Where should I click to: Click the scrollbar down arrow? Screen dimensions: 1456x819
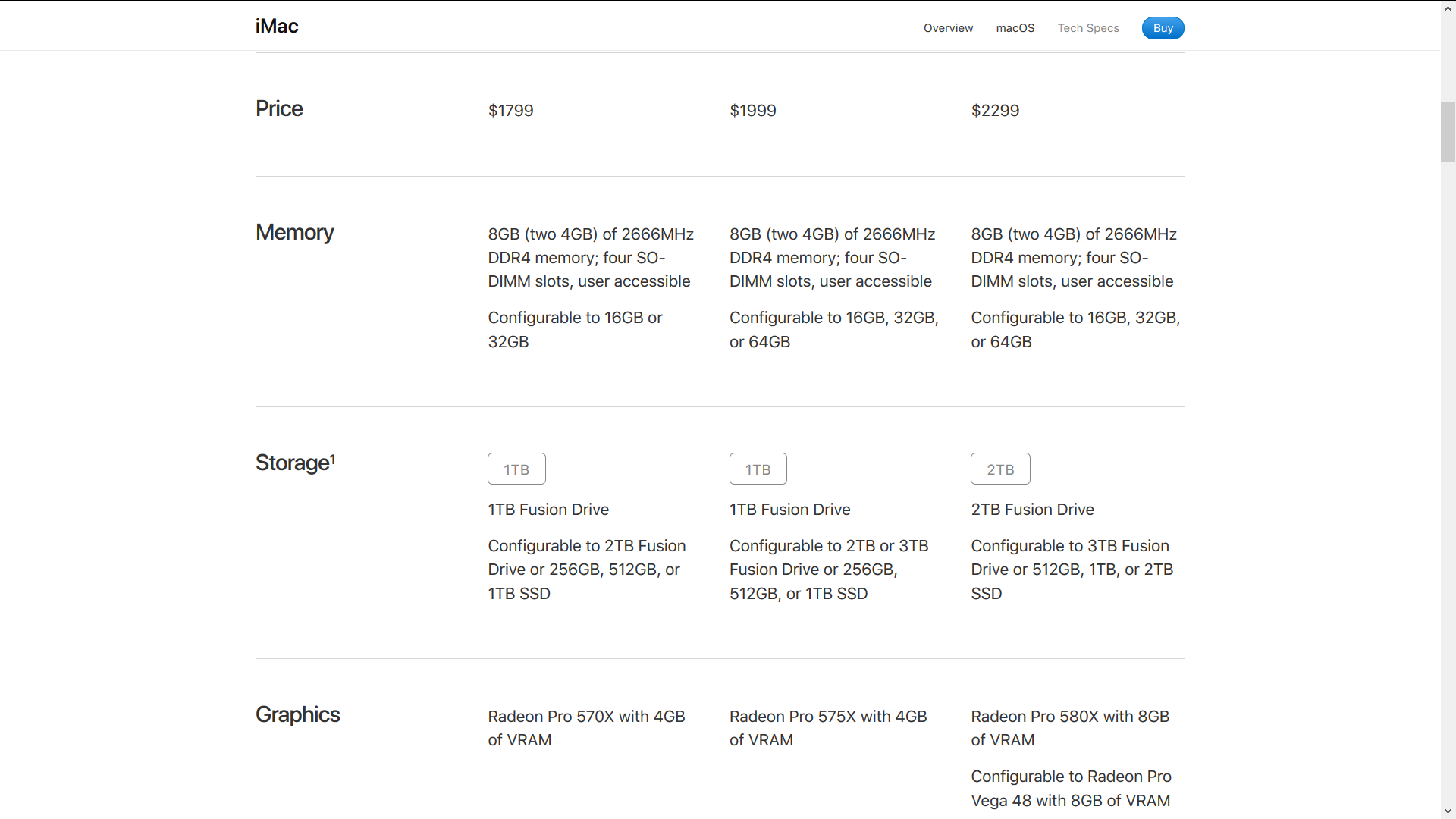pos(1448,811)
